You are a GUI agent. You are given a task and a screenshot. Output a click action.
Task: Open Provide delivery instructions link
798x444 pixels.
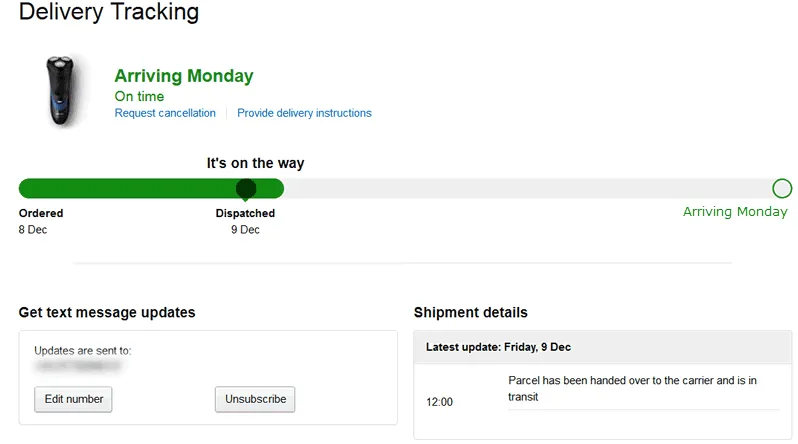(x=304, y=113)
